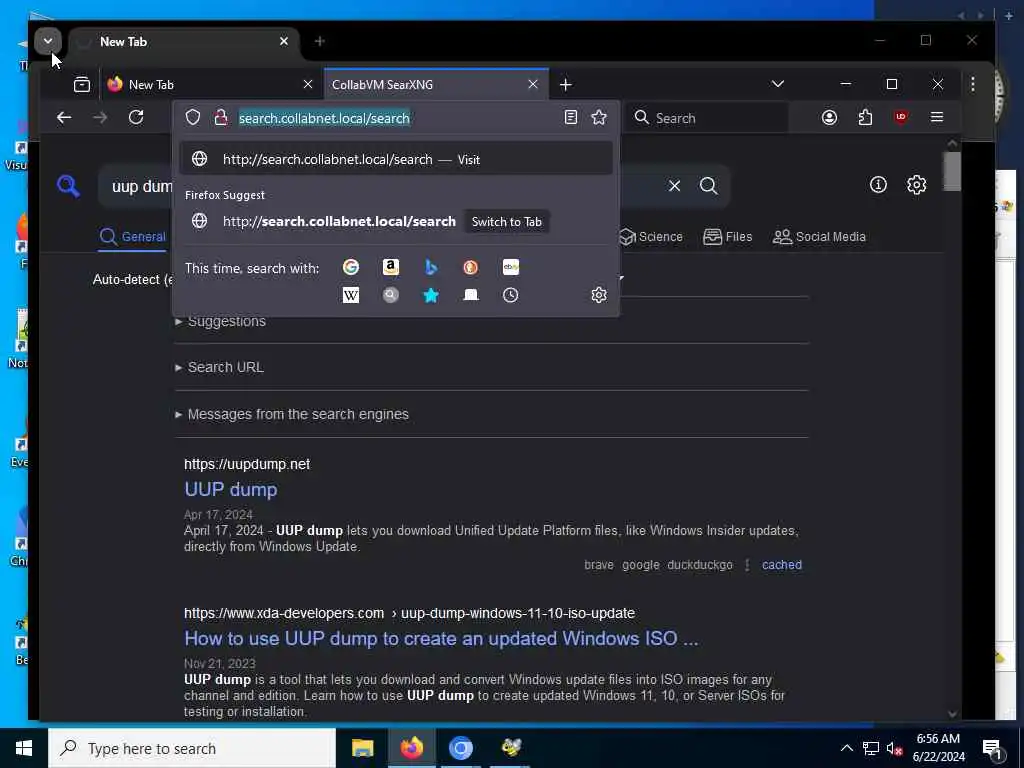This screenshot has height=768, width=1024.
Task: Search this time with Wikipedia icon
Action: tap(351, 295)
